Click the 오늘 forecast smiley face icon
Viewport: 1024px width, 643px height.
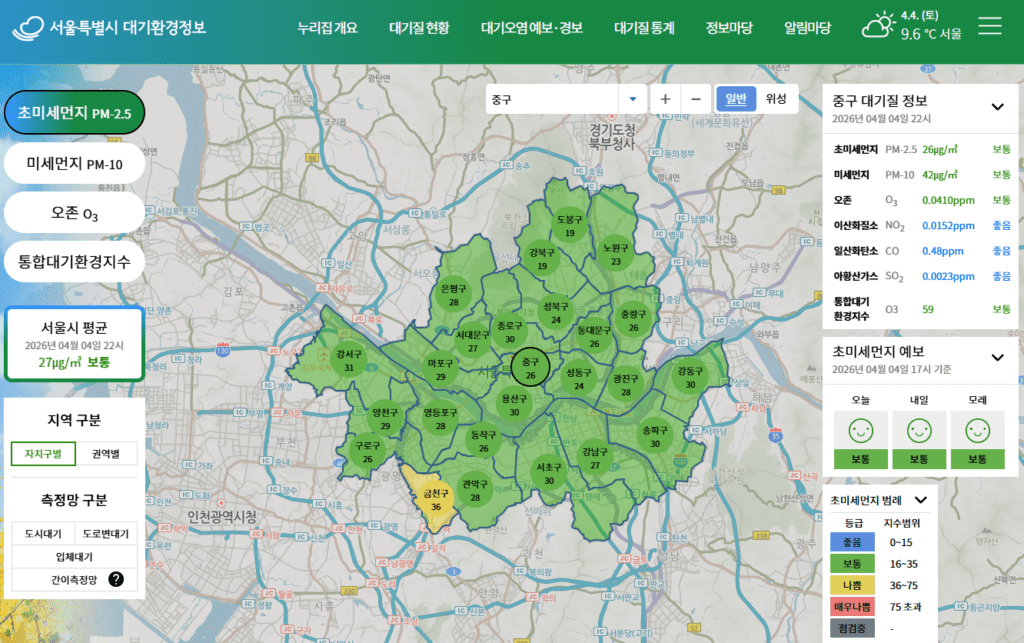pyautogui.click(x=860, y=430)
